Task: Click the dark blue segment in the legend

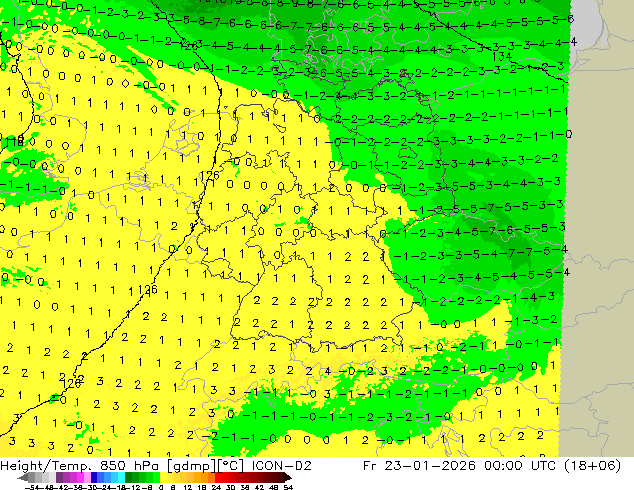Action: click(x=94, y=477)
